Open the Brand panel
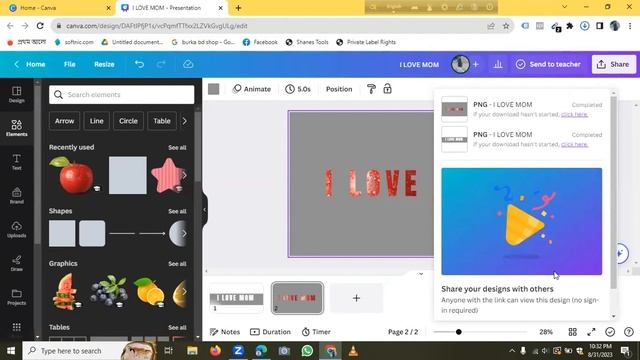The image size is (640, 360). [x=17, y=196]
